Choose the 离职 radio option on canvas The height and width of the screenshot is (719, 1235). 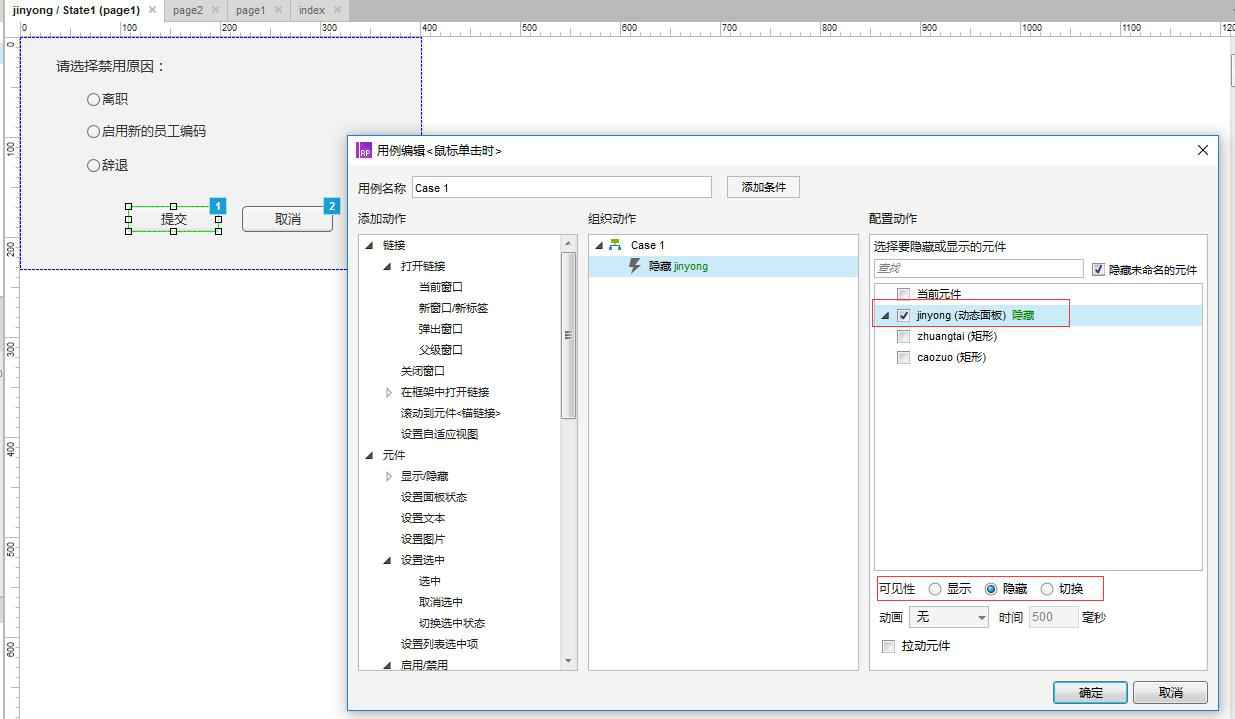tap(93, 99)
